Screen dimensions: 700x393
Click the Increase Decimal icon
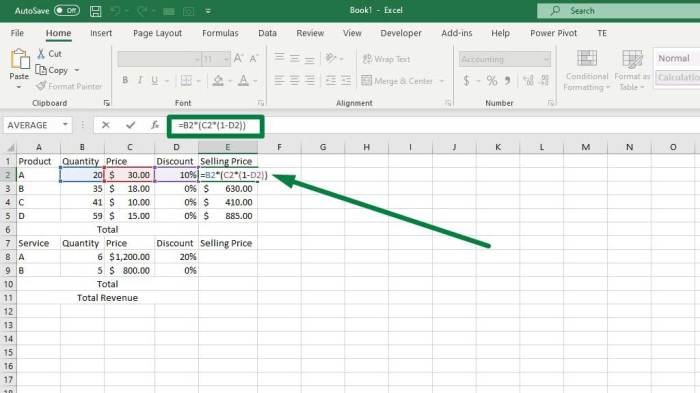tap(529, 80)
